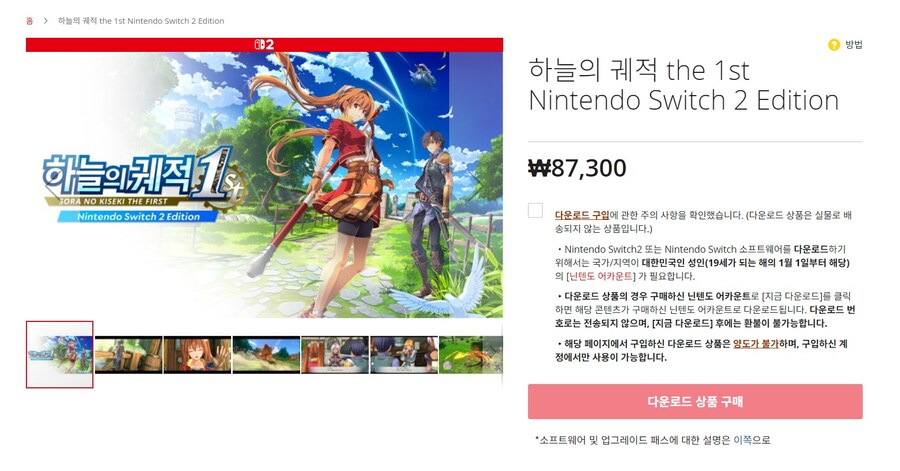Select the fifth thumbnail with dialogue scene
The height and width of the screenshot is (471, 900).
click(335, 355)
